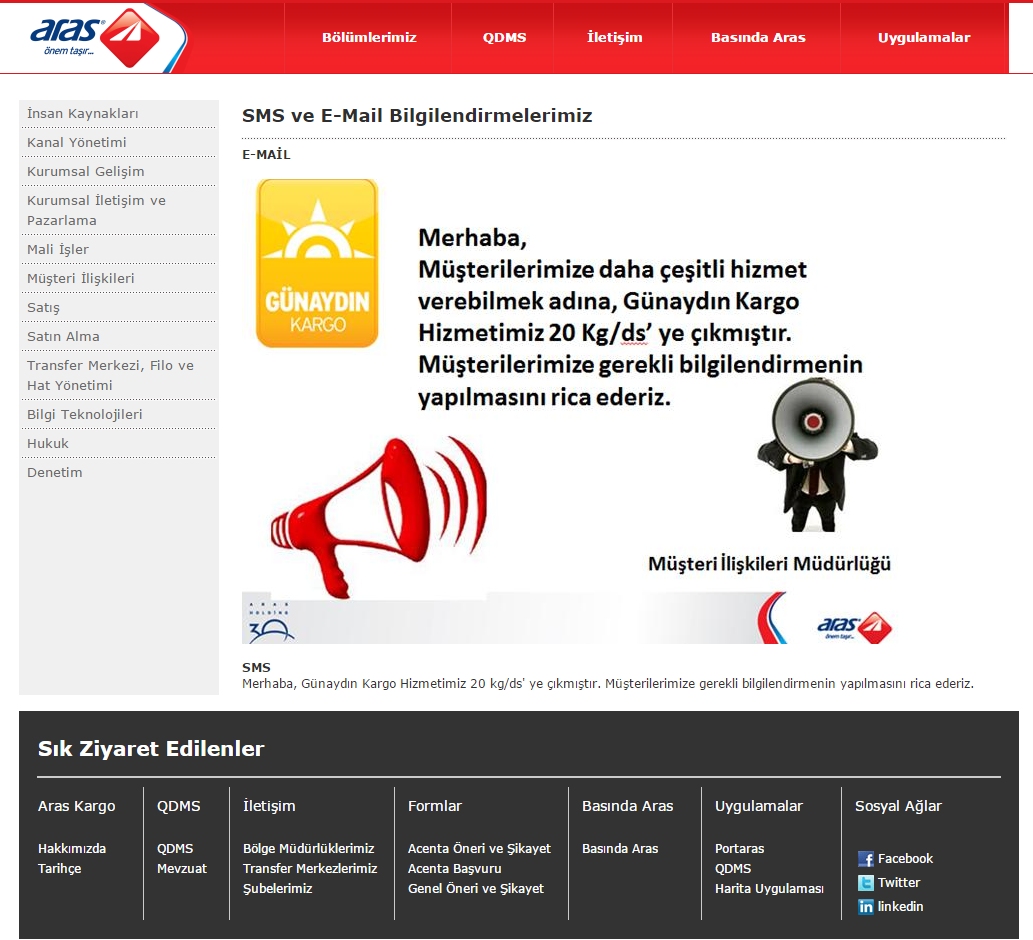
Task: Open Kurumsal Gelişim sidebar item
Action: (119, 171)
